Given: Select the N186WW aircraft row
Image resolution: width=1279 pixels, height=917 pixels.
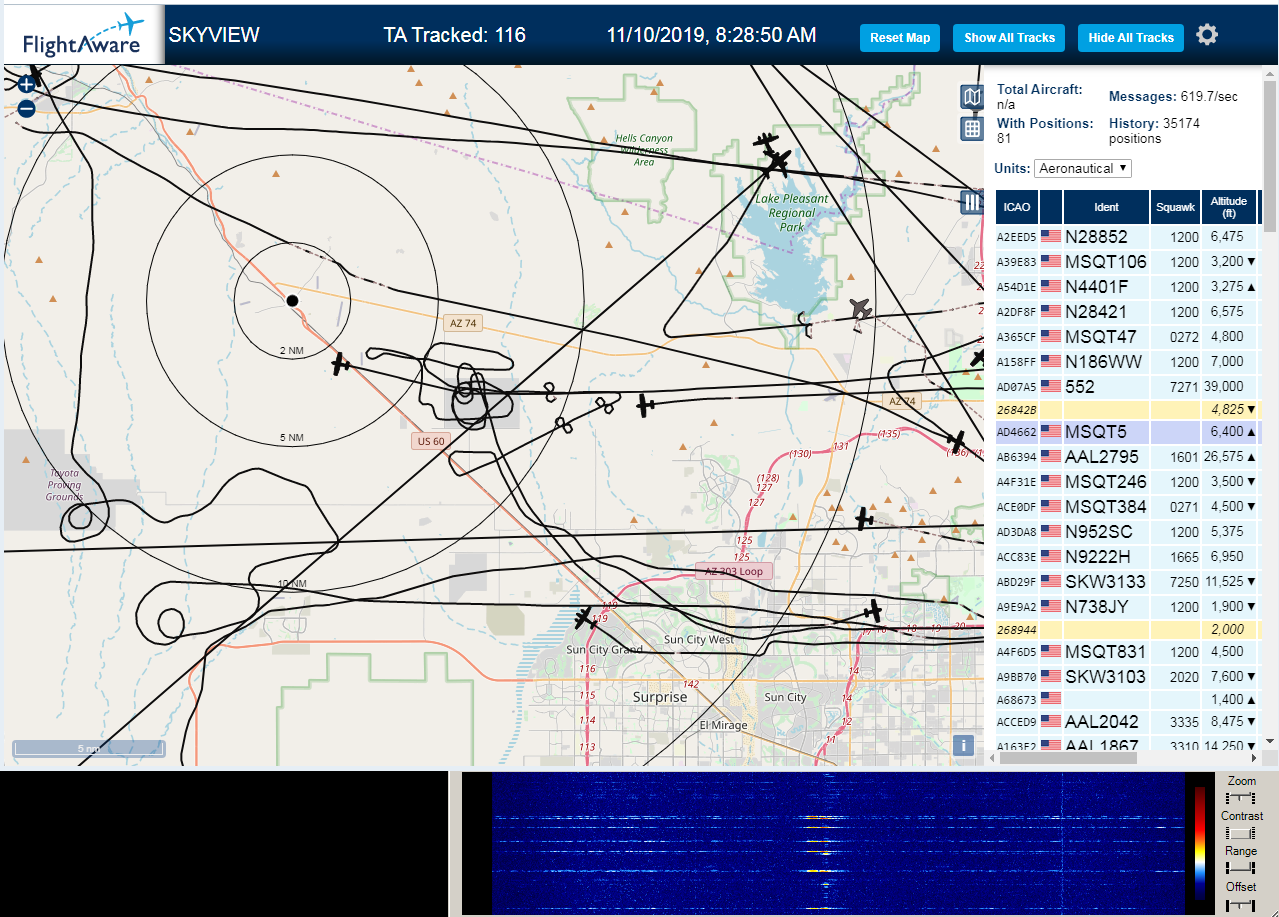Looking at the screenshot, I should coord(1129,361).
